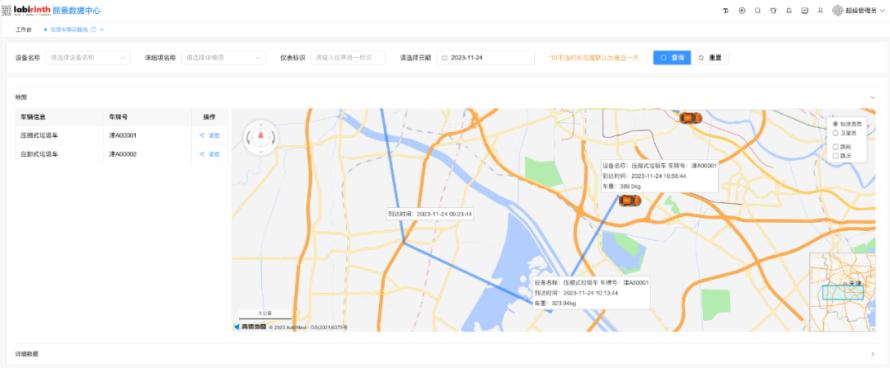Enable the road network checkbox
The width and height of the screenshot is (890, 368).
coord(836,147)
